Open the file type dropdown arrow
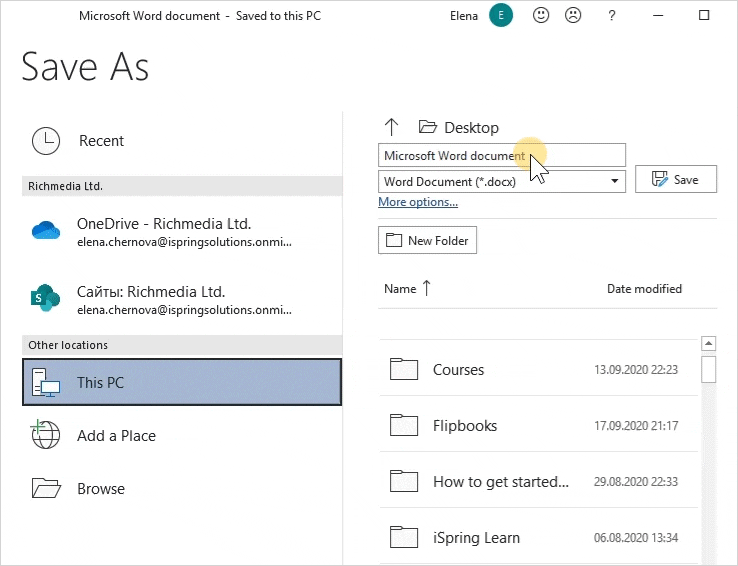Image resolution: width=738 pixels, height=566 pixels. [x=614, y=181]
